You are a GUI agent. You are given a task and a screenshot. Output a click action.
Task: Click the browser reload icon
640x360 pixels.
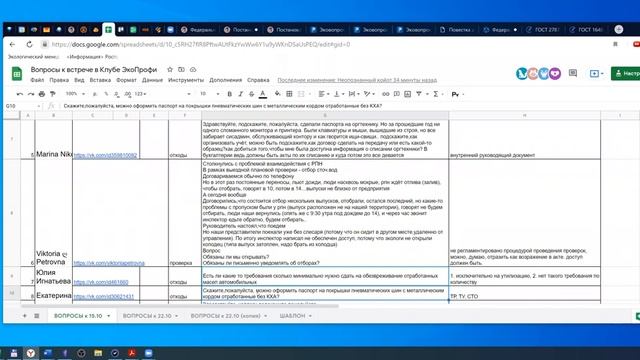pyautogui.click(x=29, y=44)
